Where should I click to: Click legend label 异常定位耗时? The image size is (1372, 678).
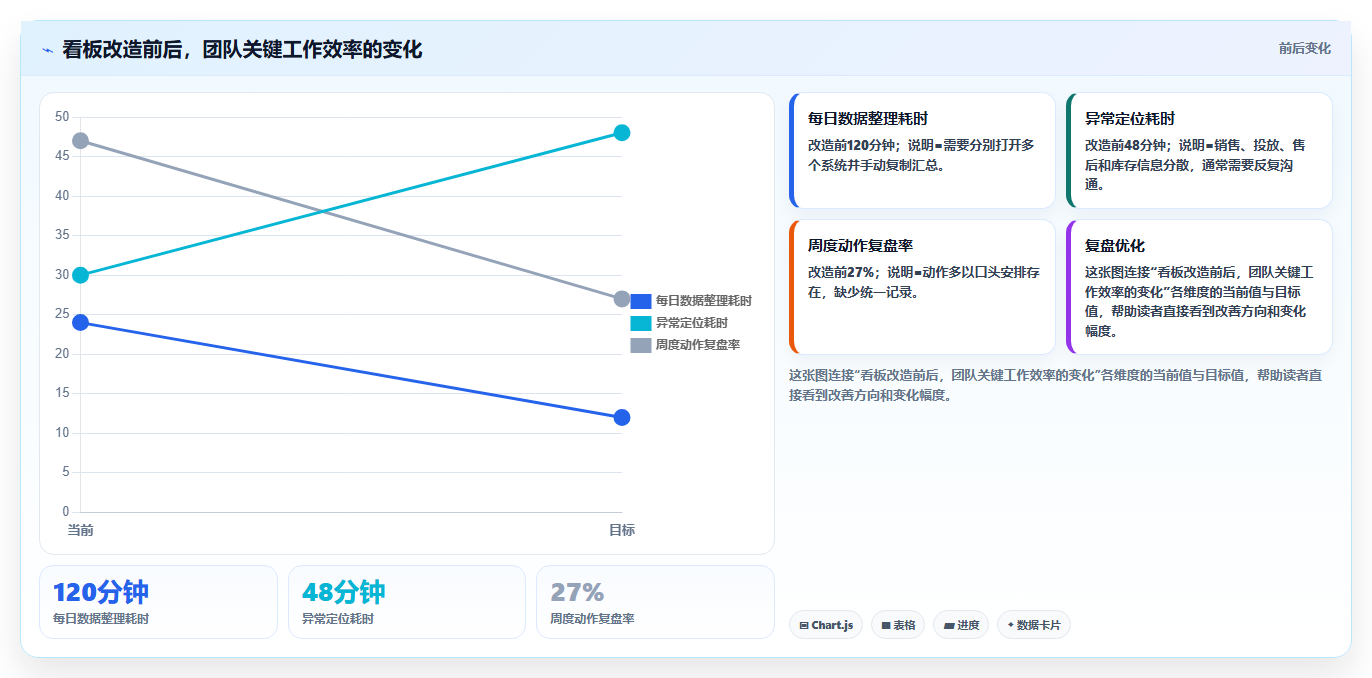pos(692,323)
